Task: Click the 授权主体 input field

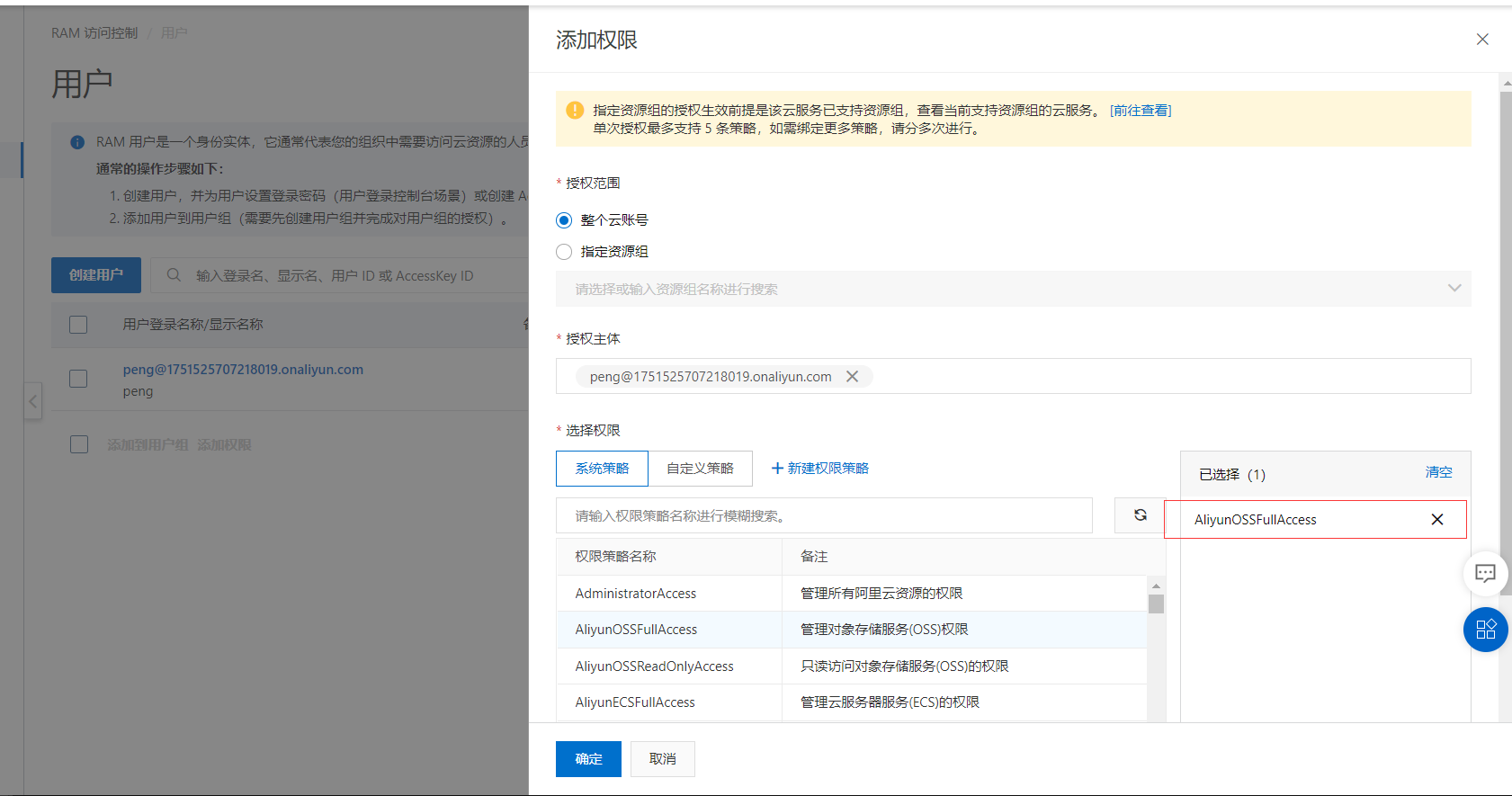Action: [x=1013, y=376]
